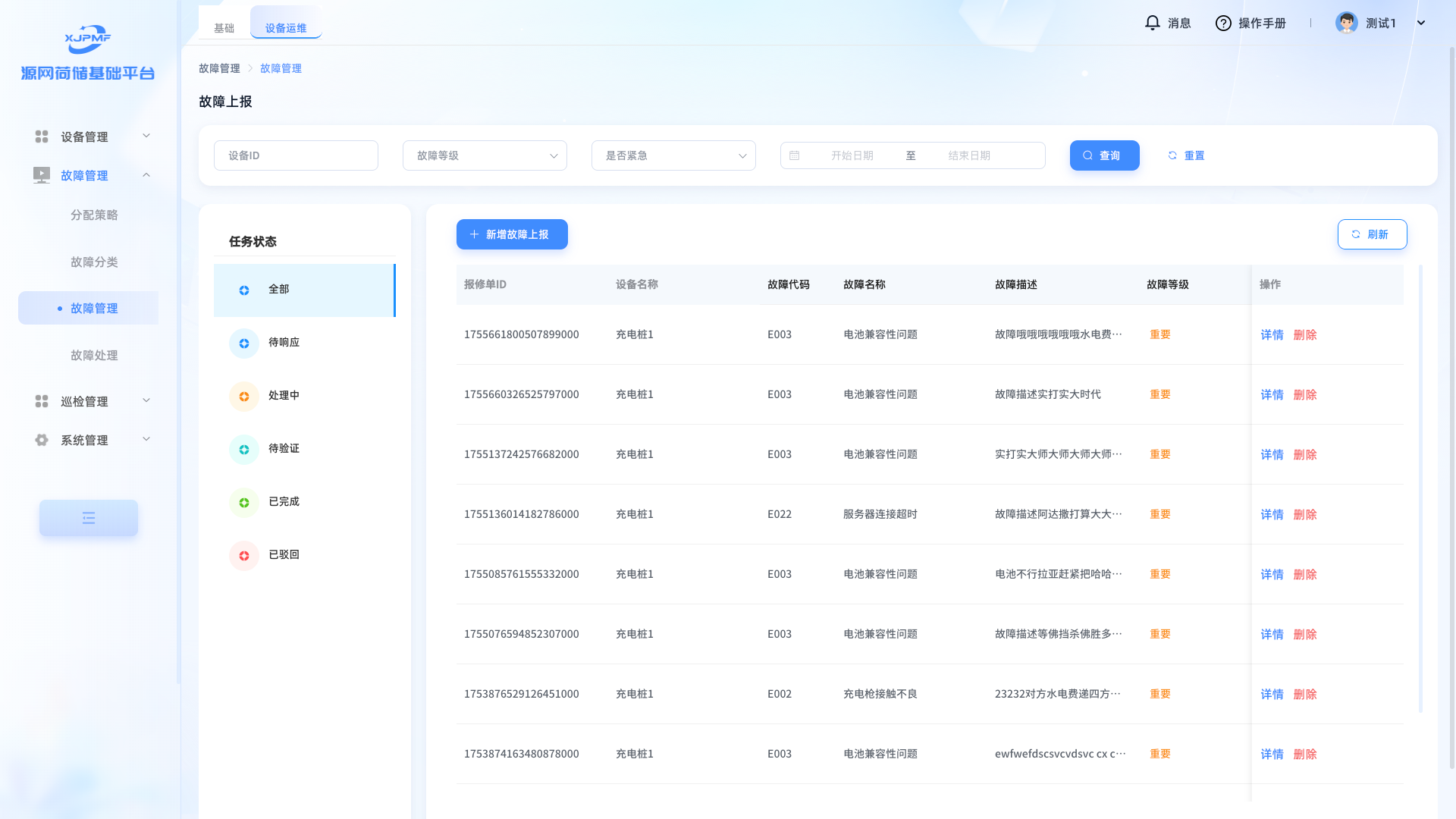Click the 新增故障上报 button
This screenshot has width=1456, height=819.
(512, 234)
